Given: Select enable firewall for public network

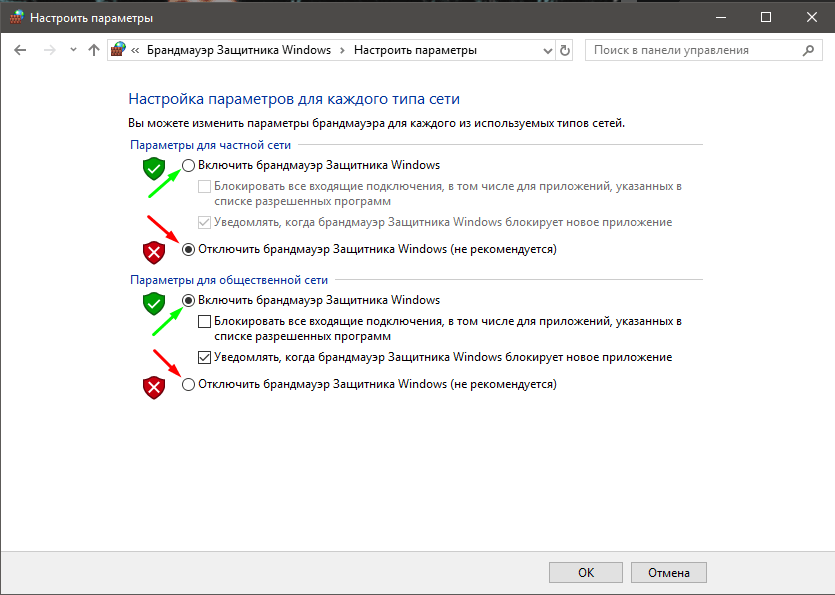Looking at the screenshot, I should pyautogui.click(x=189, y=300).
